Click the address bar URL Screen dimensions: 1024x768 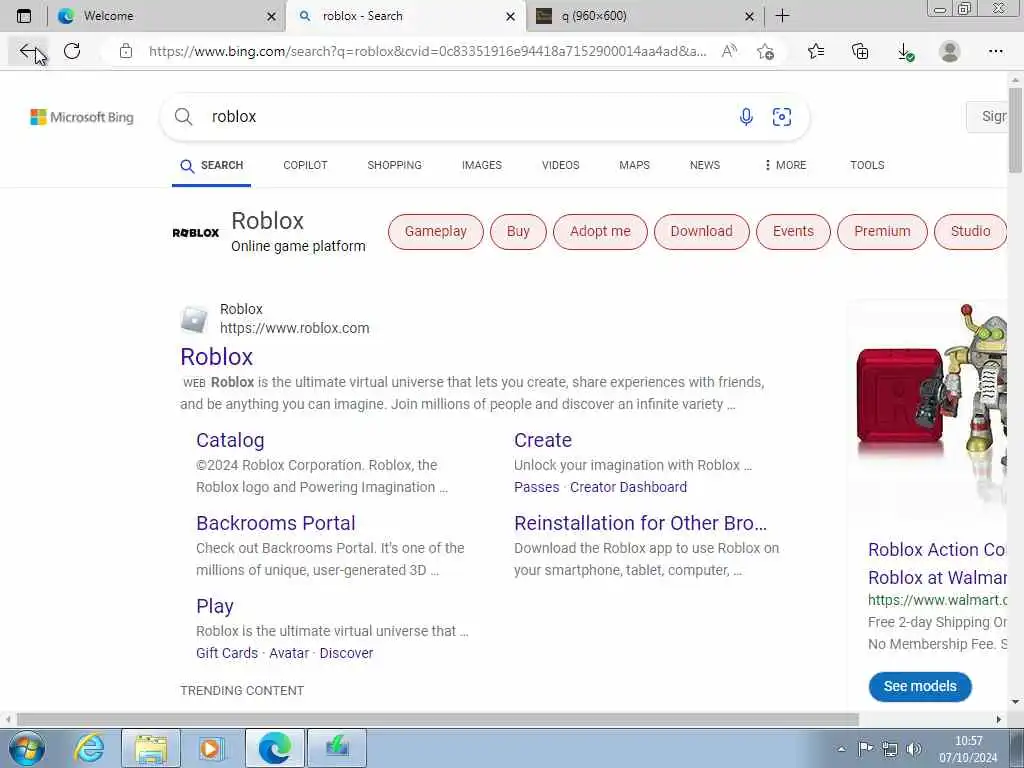point(428,51)
